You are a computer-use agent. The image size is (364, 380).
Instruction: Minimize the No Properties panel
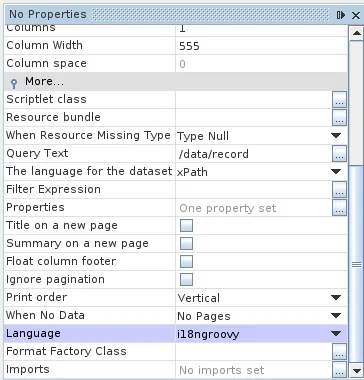tap(341, 15)
